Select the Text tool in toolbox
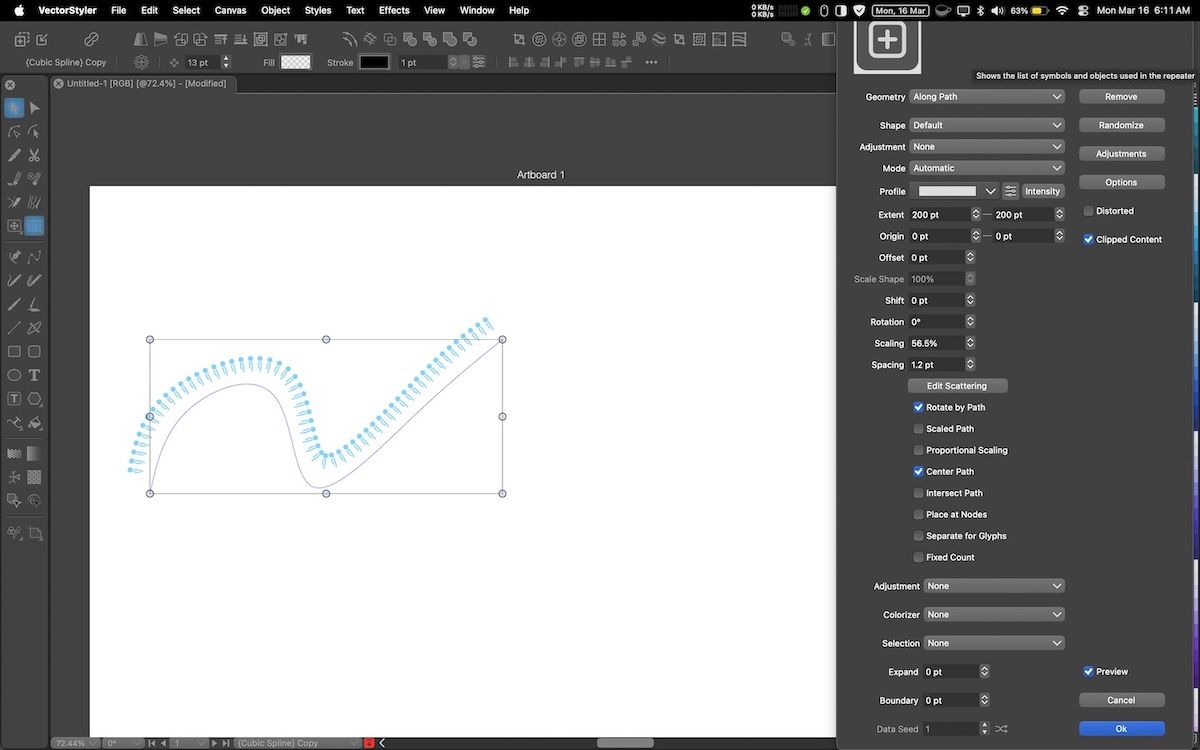 coord(34,375)
